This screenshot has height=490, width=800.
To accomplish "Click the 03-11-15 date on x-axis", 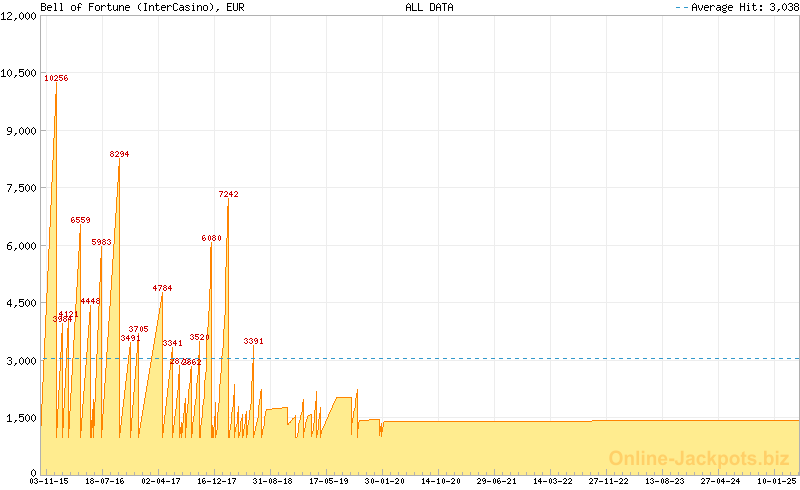I will click(x=49, y=481).
